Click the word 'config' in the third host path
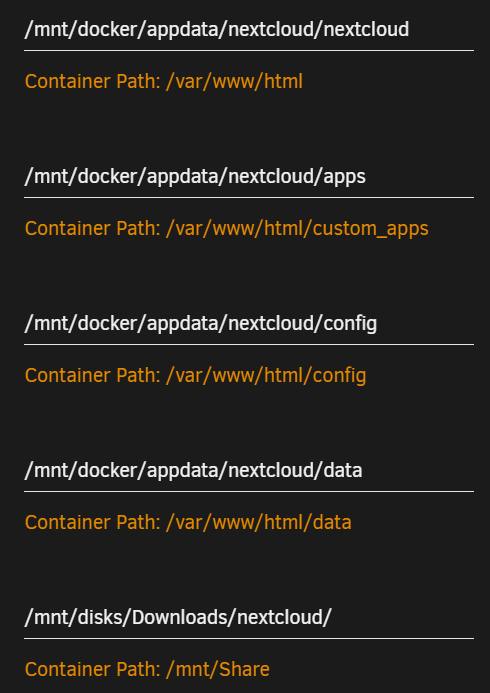This screenshot has width=490, height=693. 350,324
